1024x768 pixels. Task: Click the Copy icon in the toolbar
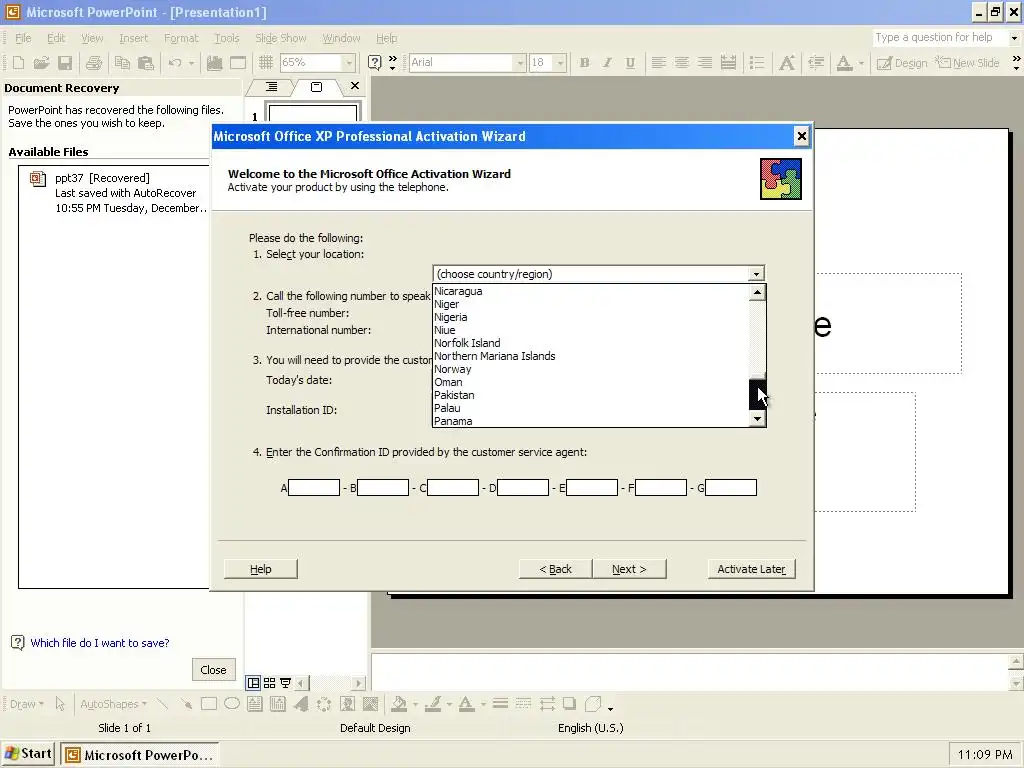pos(122,63)
